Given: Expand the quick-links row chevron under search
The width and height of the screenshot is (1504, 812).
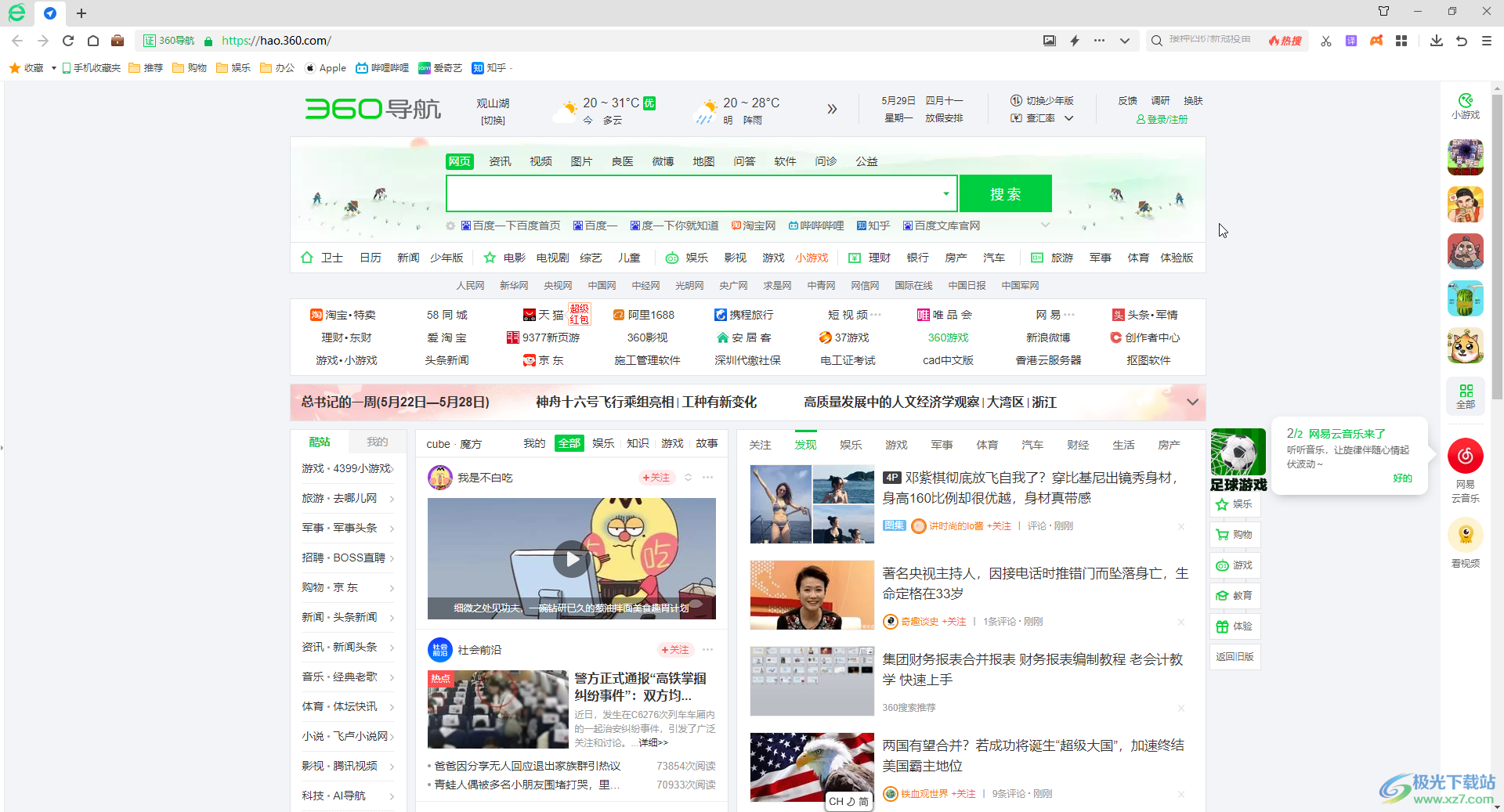Looking at the screenshot, I should (x=1045, y=226).
